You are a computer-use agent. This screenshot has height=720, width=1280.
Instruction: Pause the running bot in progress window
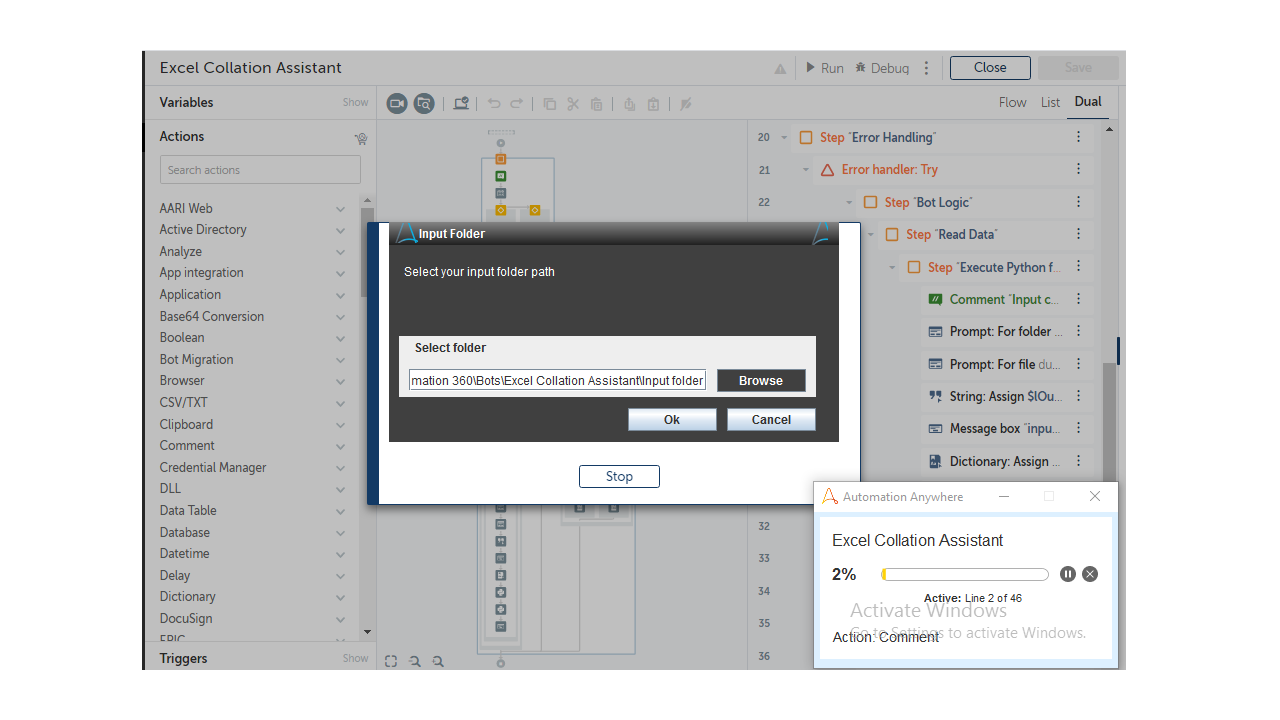click(1068, 574)
